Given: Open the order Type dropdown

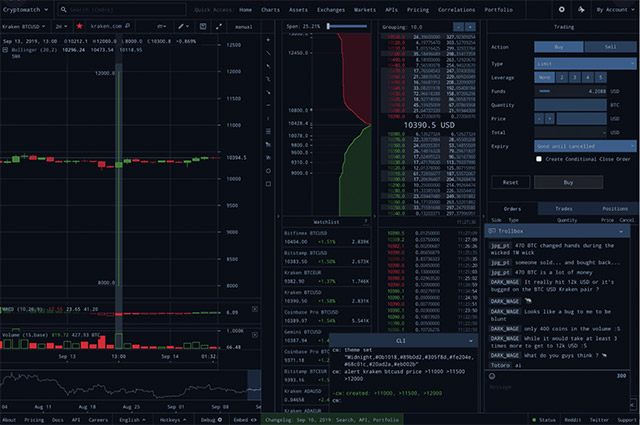Looking at the screenshot, I should pyautogui.click(x=585, y=64).
